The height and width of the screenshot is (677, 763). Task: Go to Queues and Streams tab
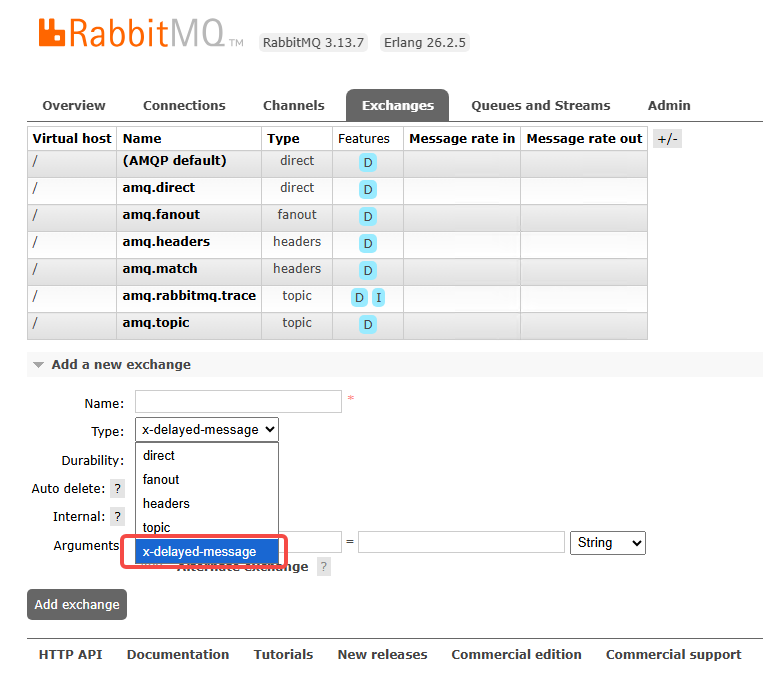pos(541,106)
